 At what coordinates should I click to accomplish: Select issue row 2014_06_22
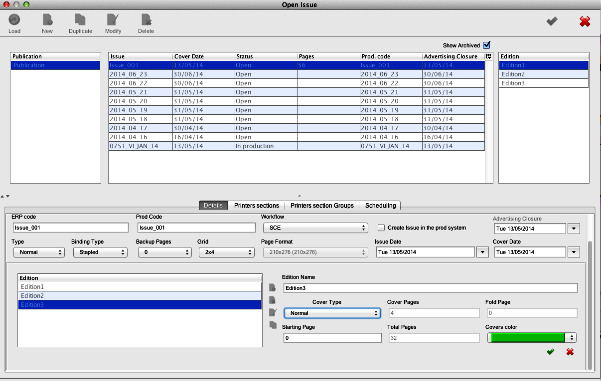[297, 83]
